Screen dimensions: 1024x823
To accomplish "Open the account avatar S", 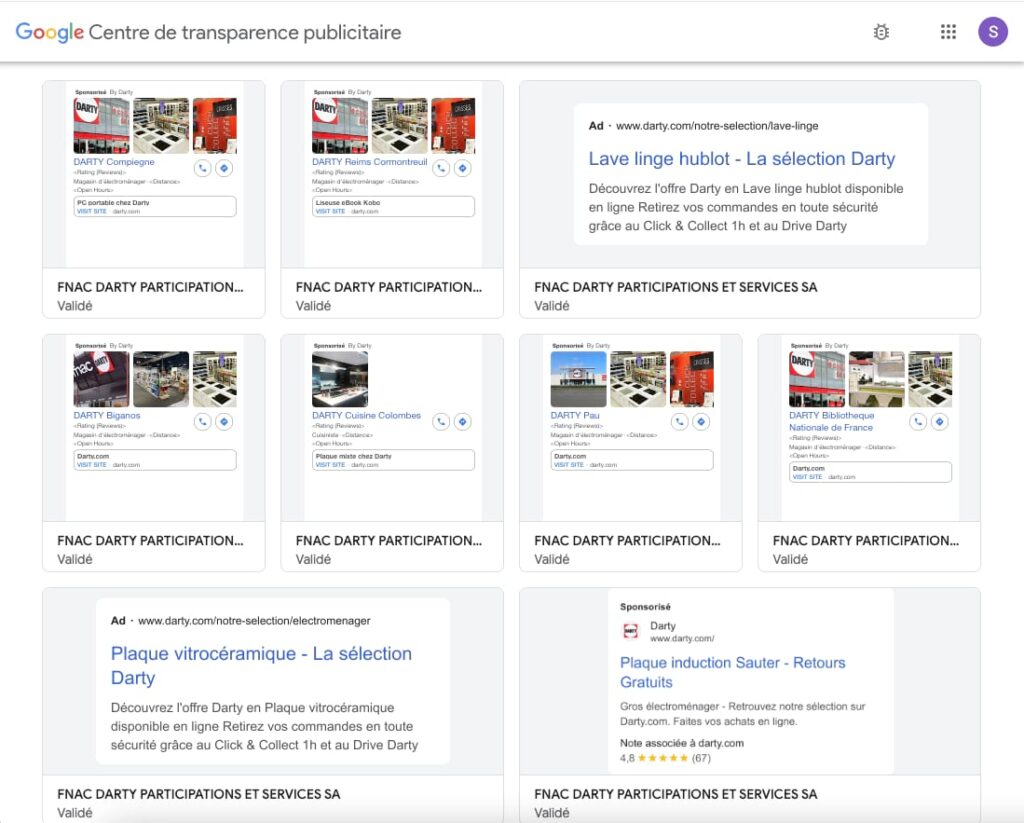I will [993, 32].
